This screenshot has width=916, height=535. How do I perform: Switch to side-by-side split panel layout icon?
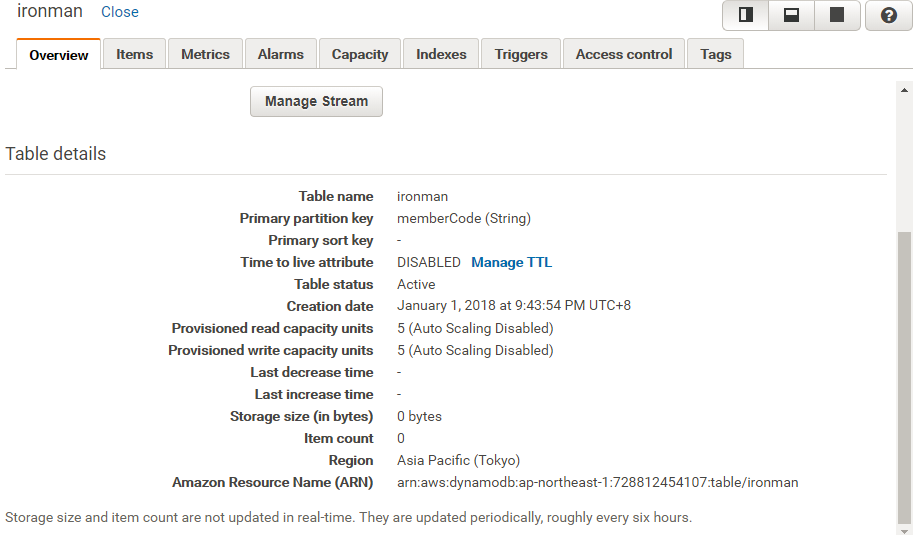[x=746, y=15]
